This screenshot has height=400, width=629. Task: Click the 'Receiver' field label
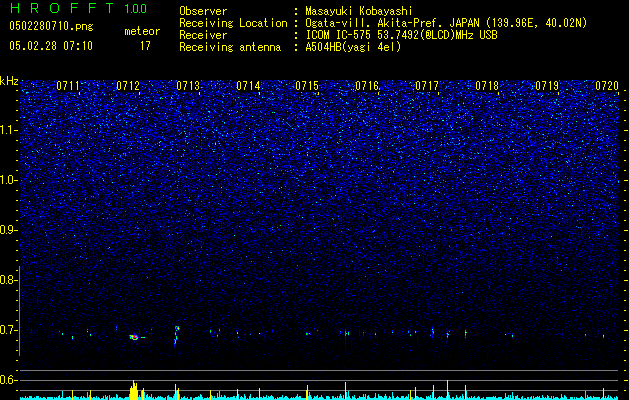[x=203, y=35]
